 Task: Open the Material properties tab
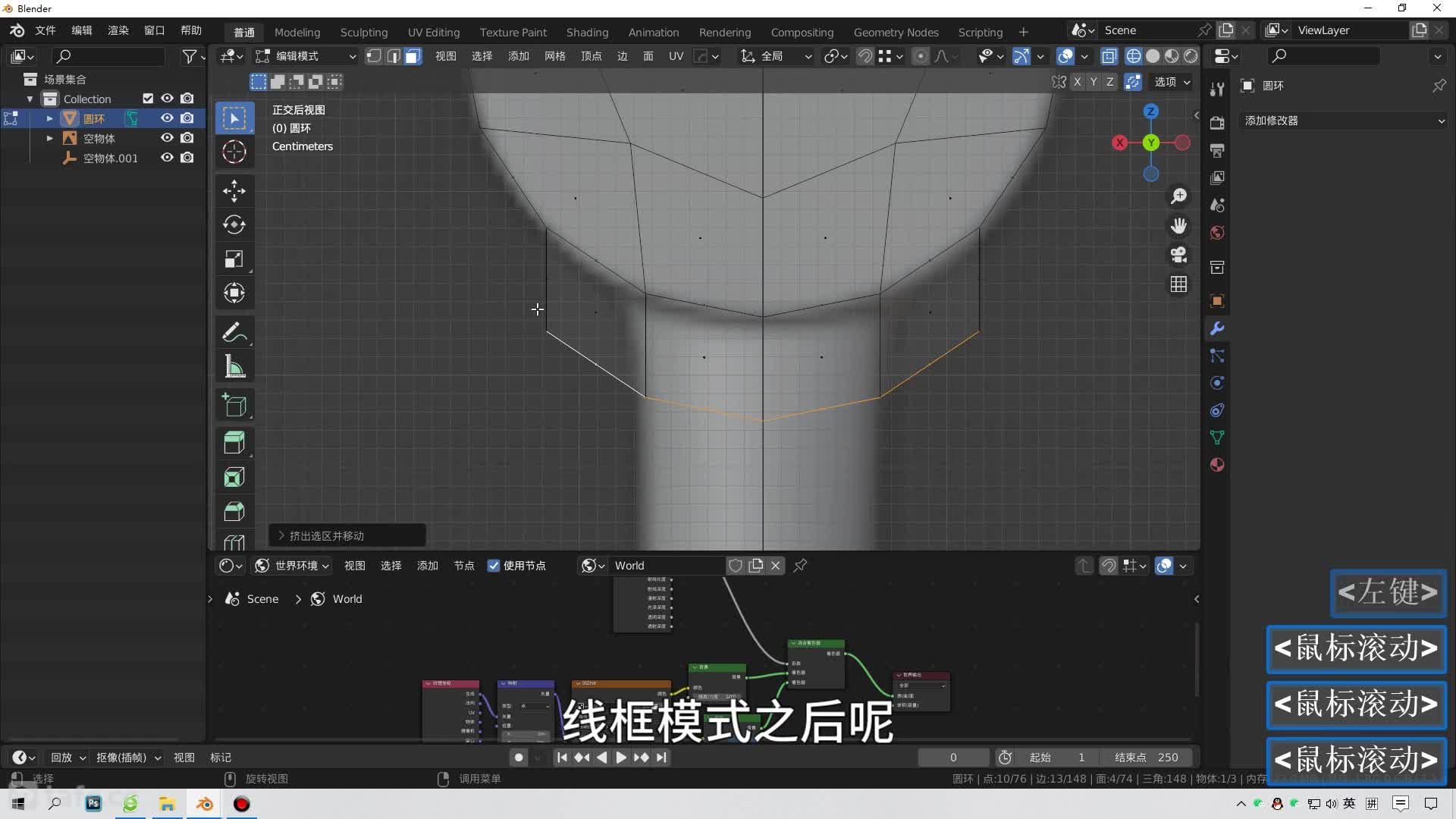coord(1217,465)
